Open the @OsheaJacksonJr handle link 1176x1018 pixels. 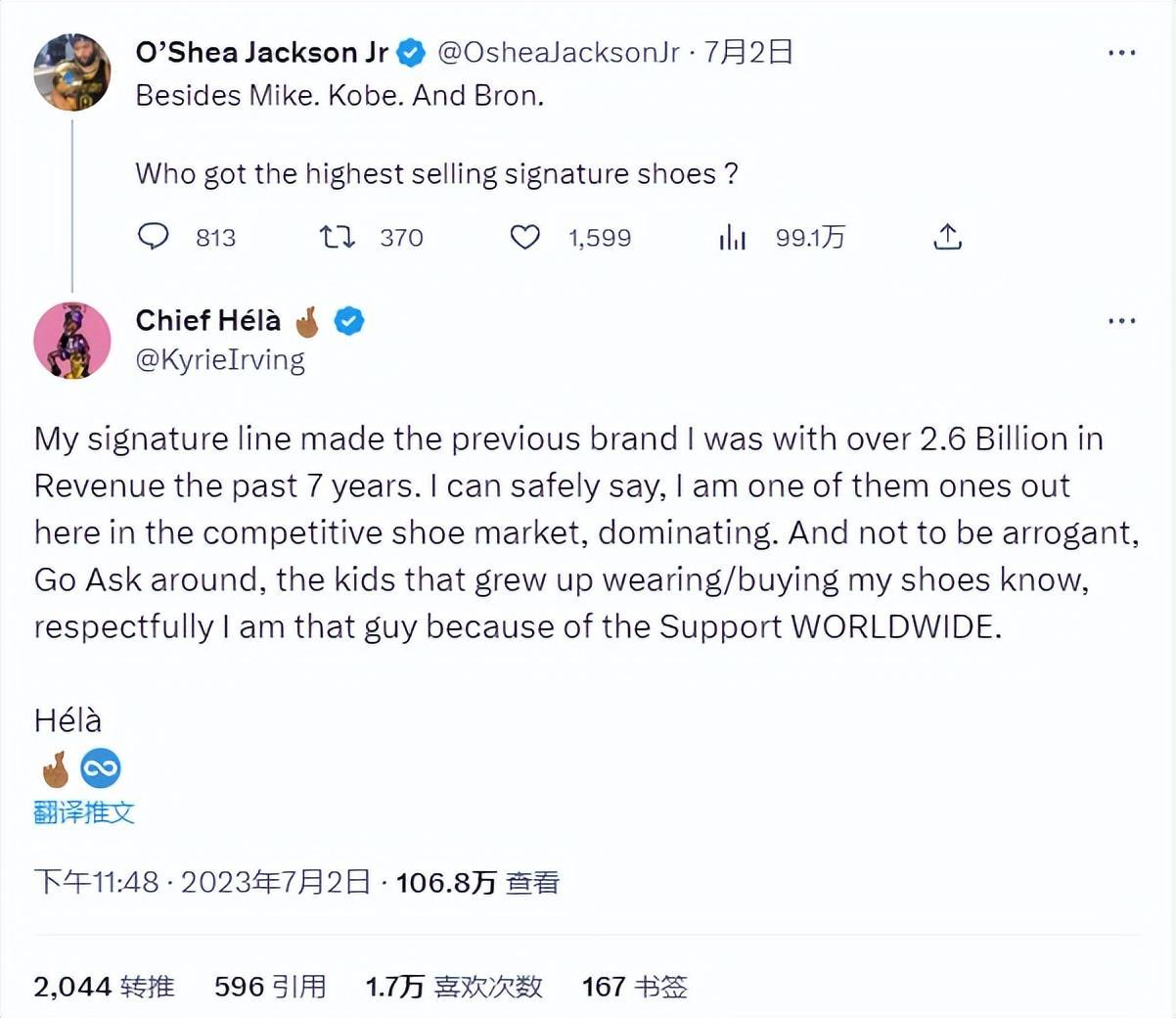tap(558, 52)
